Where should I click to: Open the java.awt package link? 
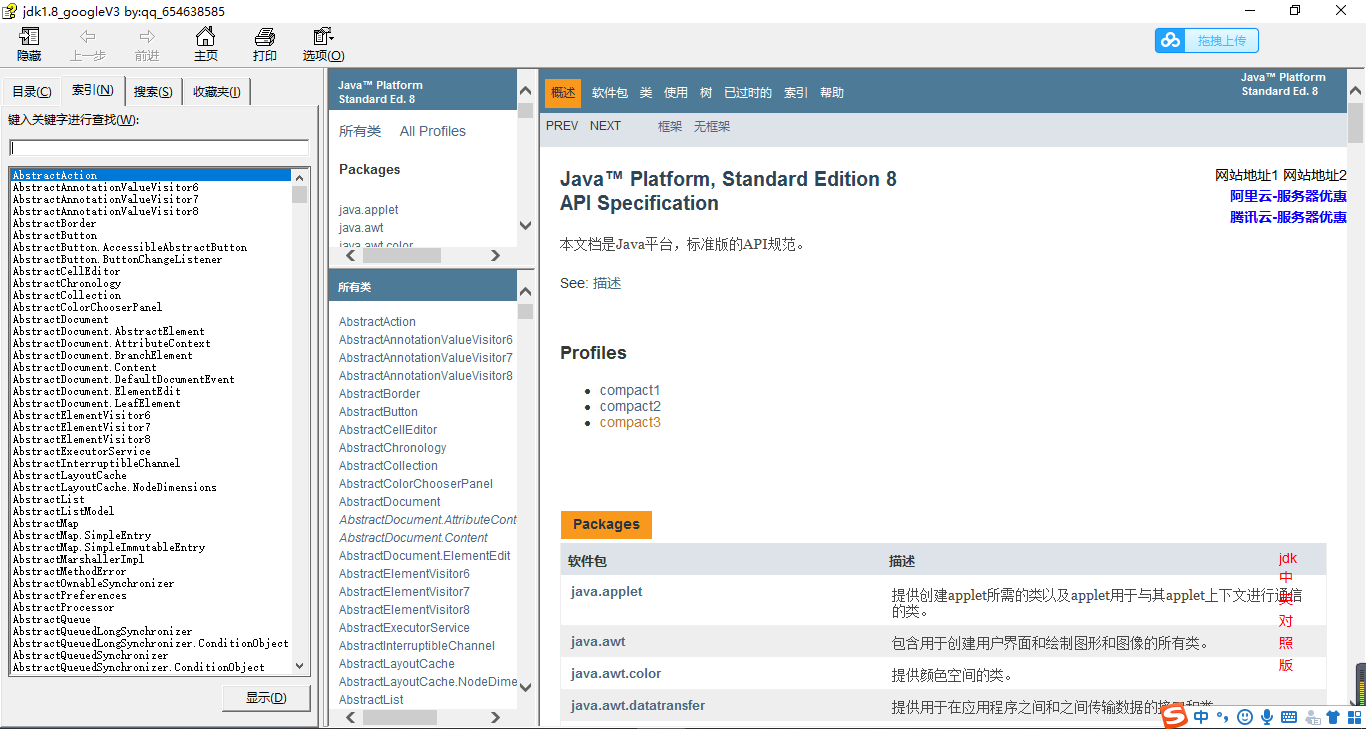click(598, 641)
